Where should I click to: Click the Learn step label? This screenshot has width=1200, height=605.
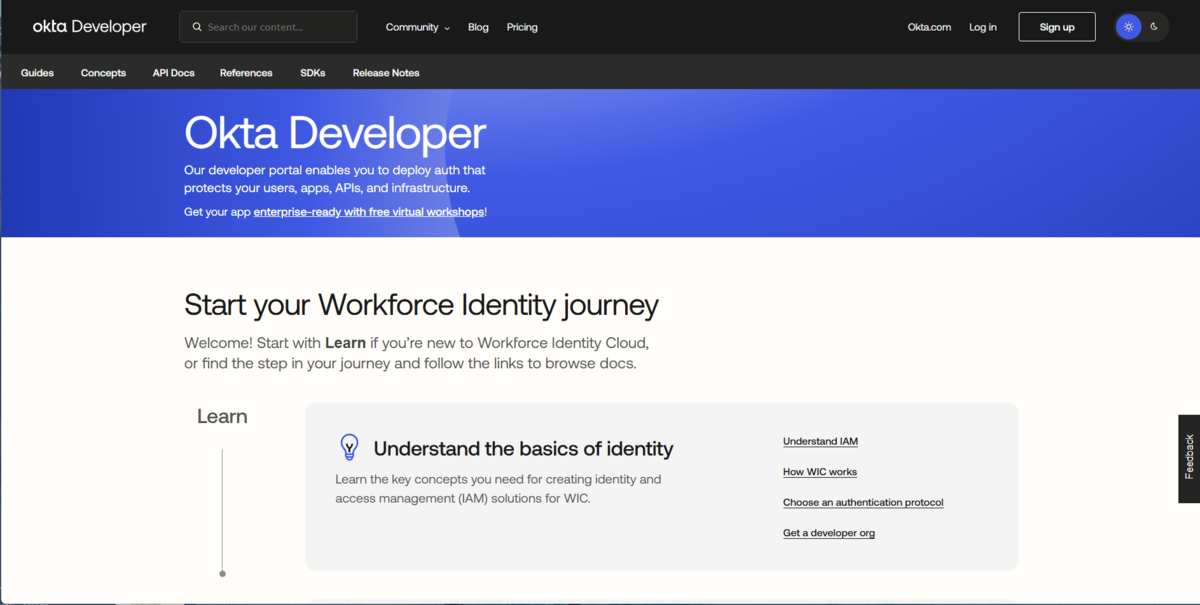[222, 416]
